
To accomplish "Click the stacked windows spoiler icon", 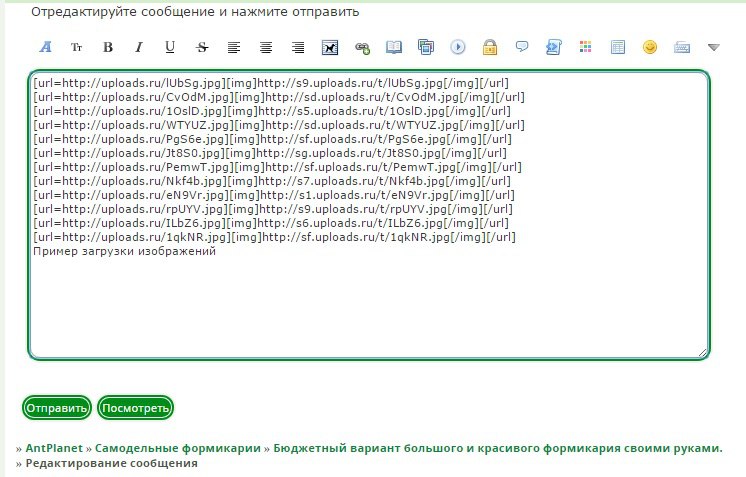I will (426, 47).
